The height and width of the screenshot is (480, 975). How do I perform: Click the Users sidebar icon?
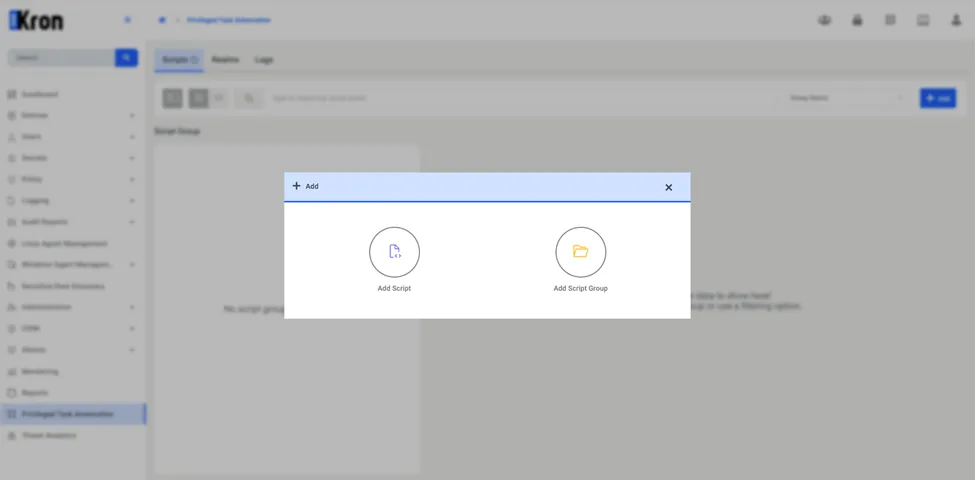tap(11, 137)
